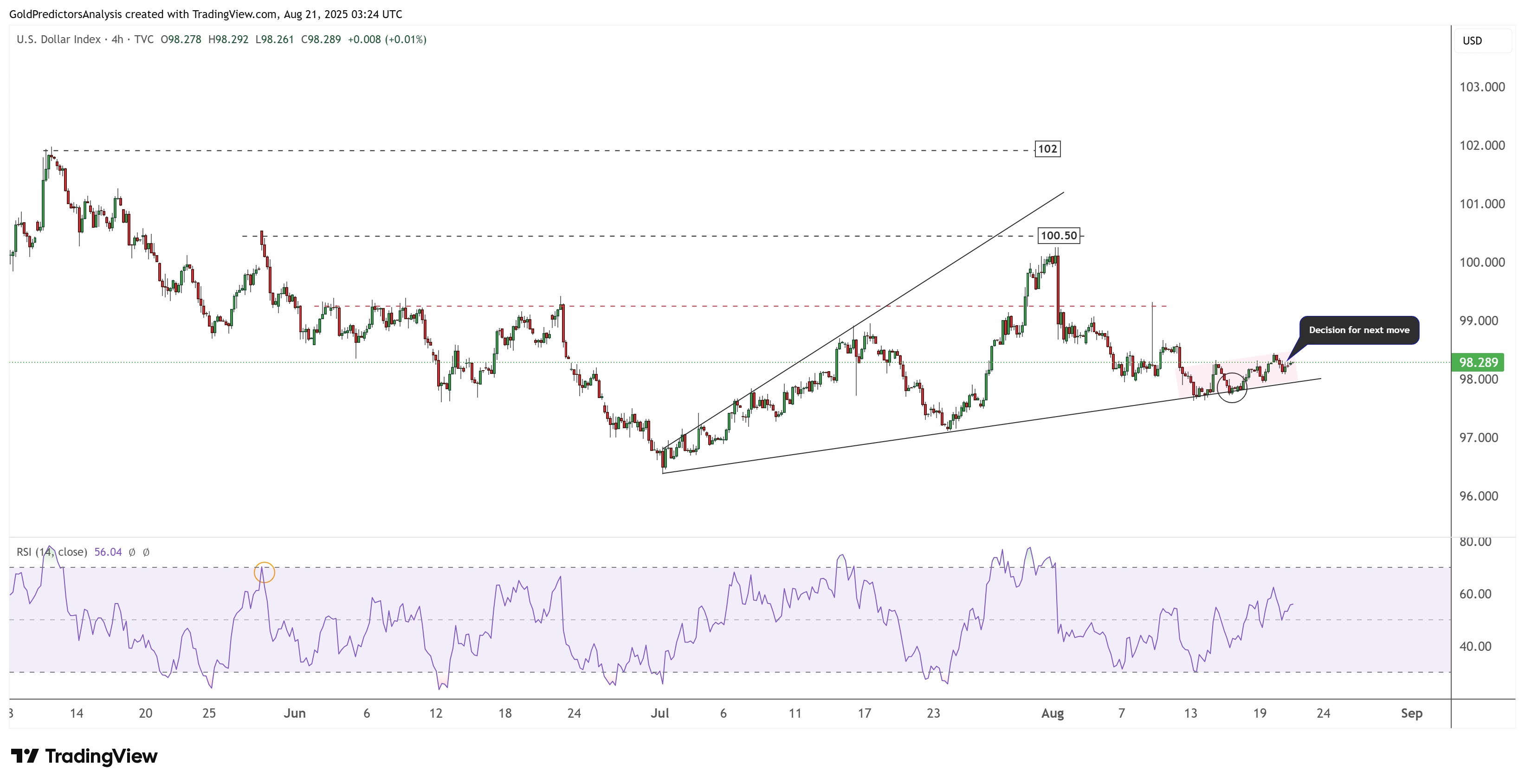Click the Aug label on the time axis
Image resolution: width=1525 pixels, height=784 pixels.
(1052, 713)
